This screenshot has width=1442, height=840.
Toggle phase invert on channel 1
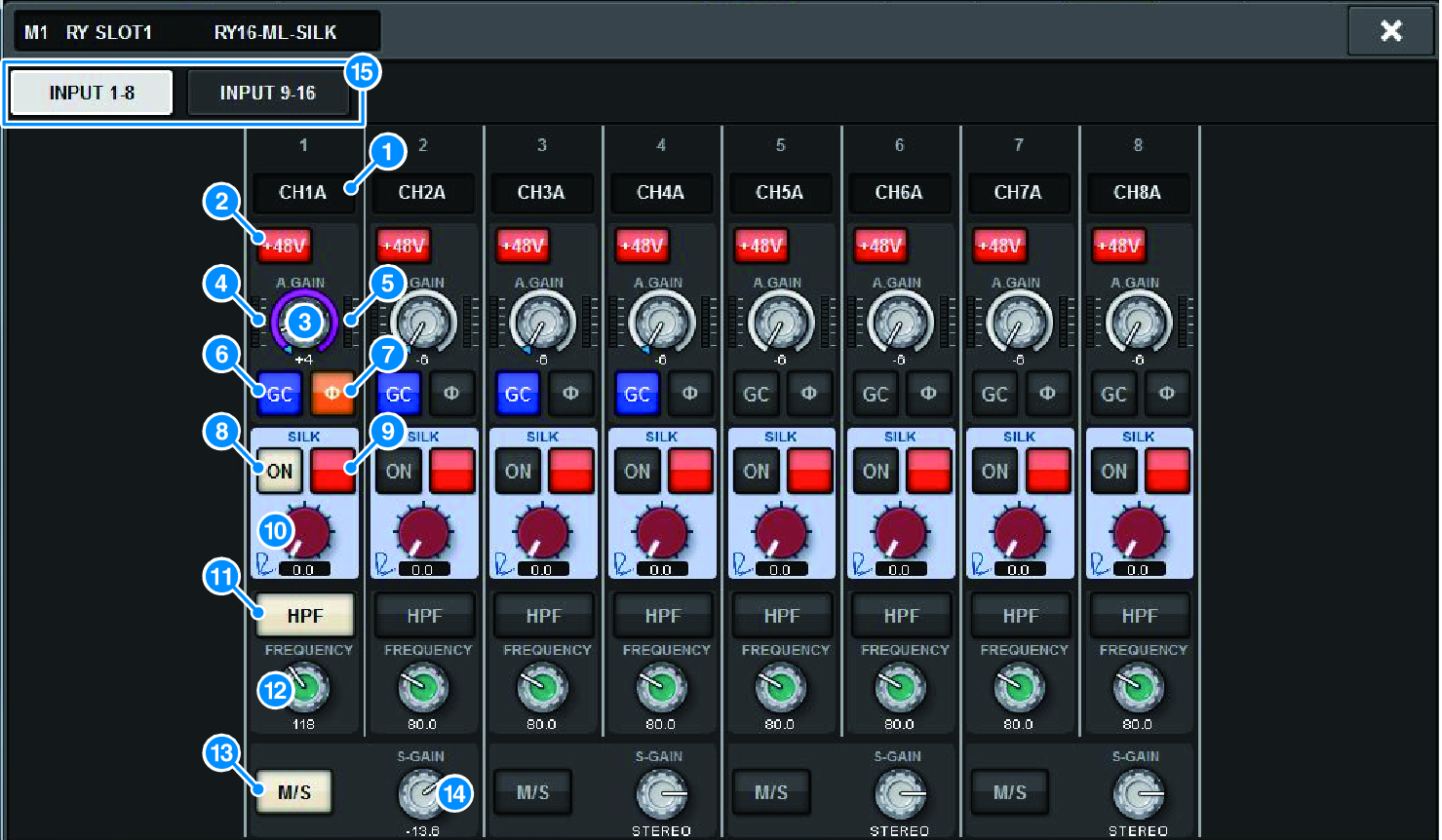[x=331, y=395]
